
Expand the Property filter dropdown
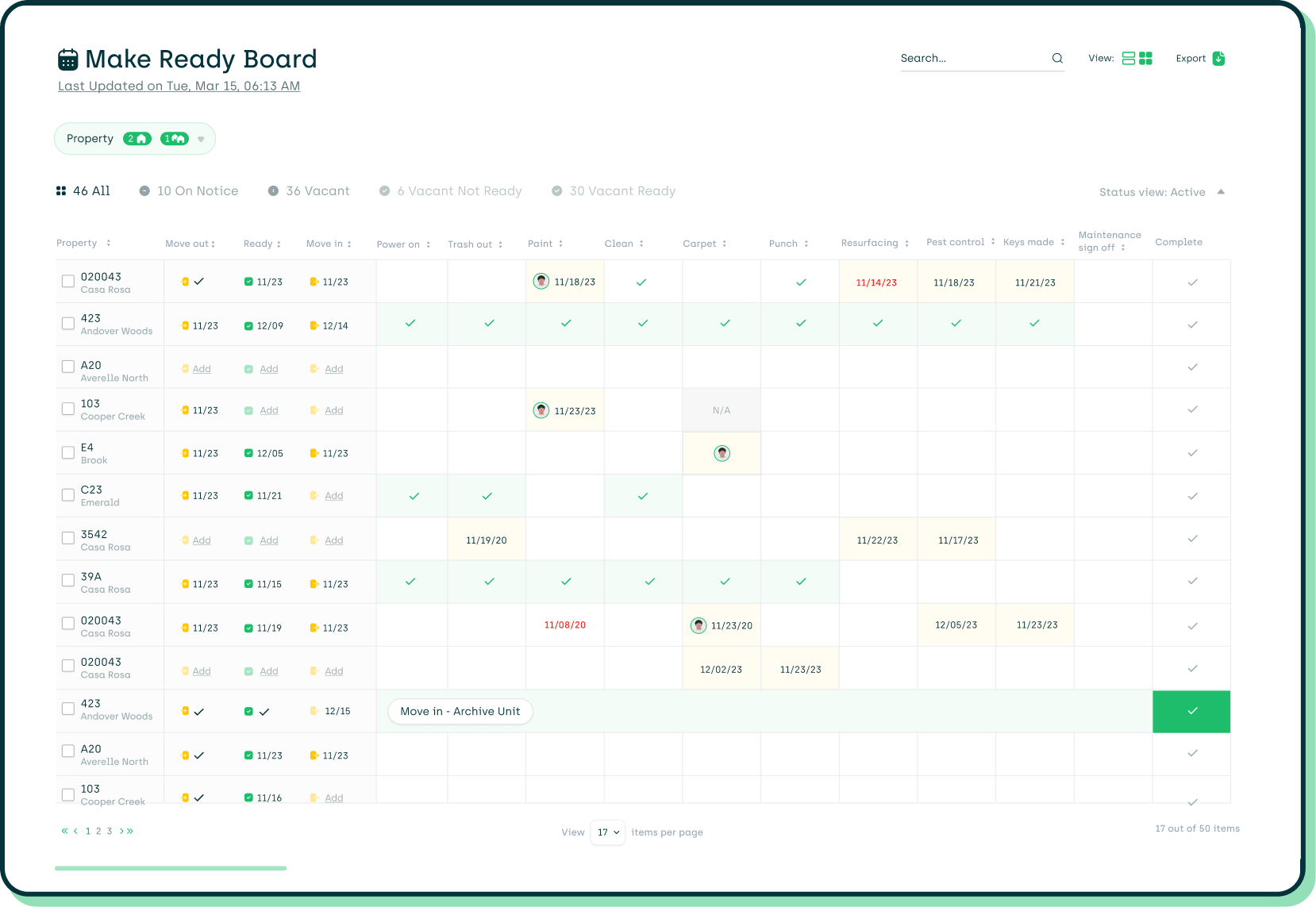[x=202, y=138]
